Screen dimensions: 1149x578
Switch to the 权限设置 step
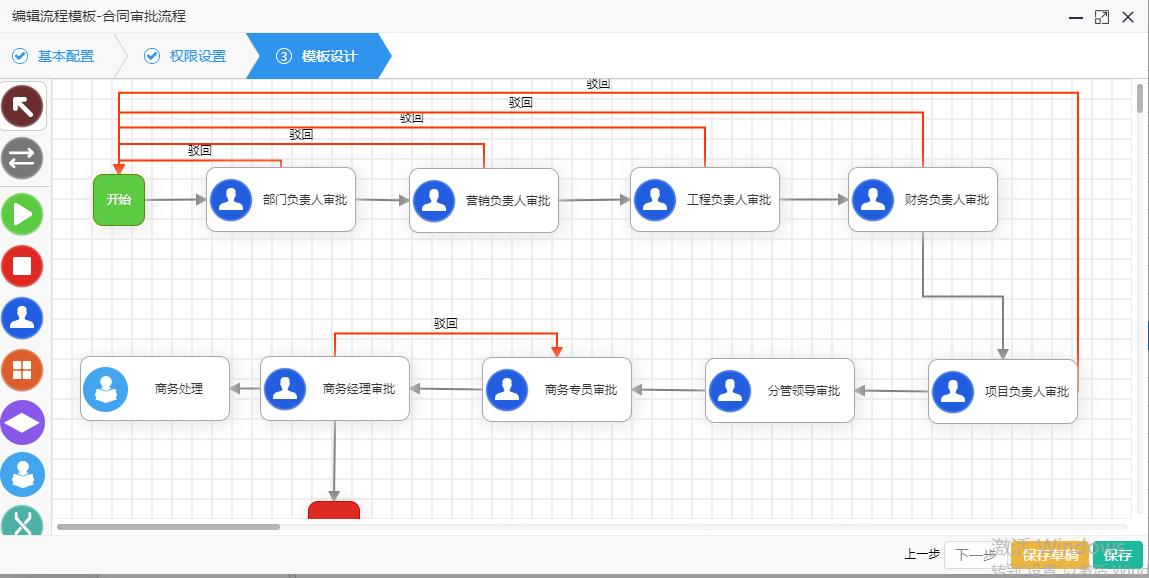[x=186, y=56]
